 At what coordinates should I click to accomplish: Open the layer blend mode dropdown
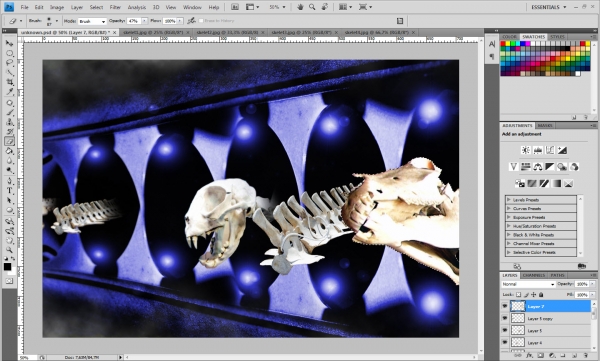click(528, 284)
